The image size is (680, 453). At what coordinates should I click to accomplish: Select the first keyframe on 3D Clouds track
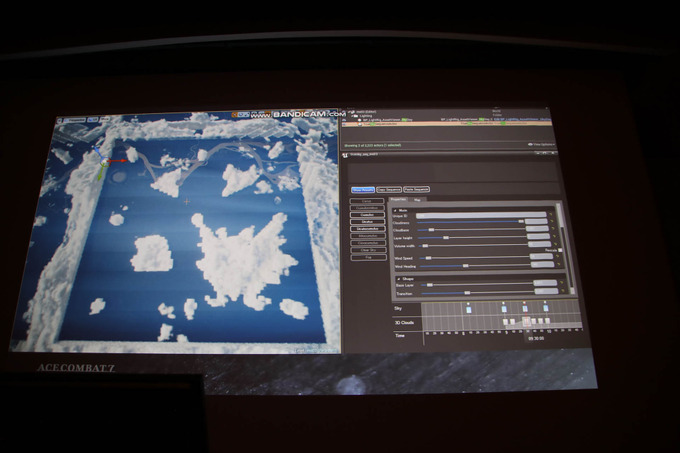point(505,322)
